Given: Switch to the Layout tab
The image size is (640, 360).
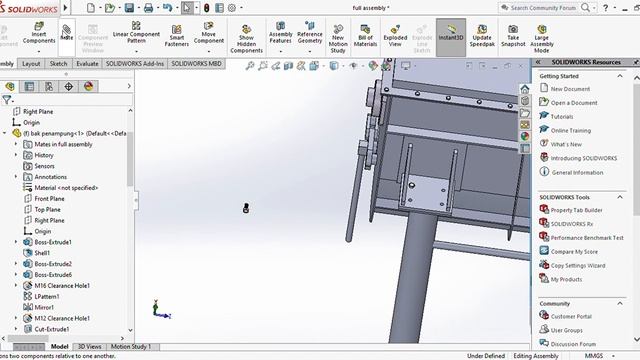Looking at the screenshot, I should [x=31, y=64].
